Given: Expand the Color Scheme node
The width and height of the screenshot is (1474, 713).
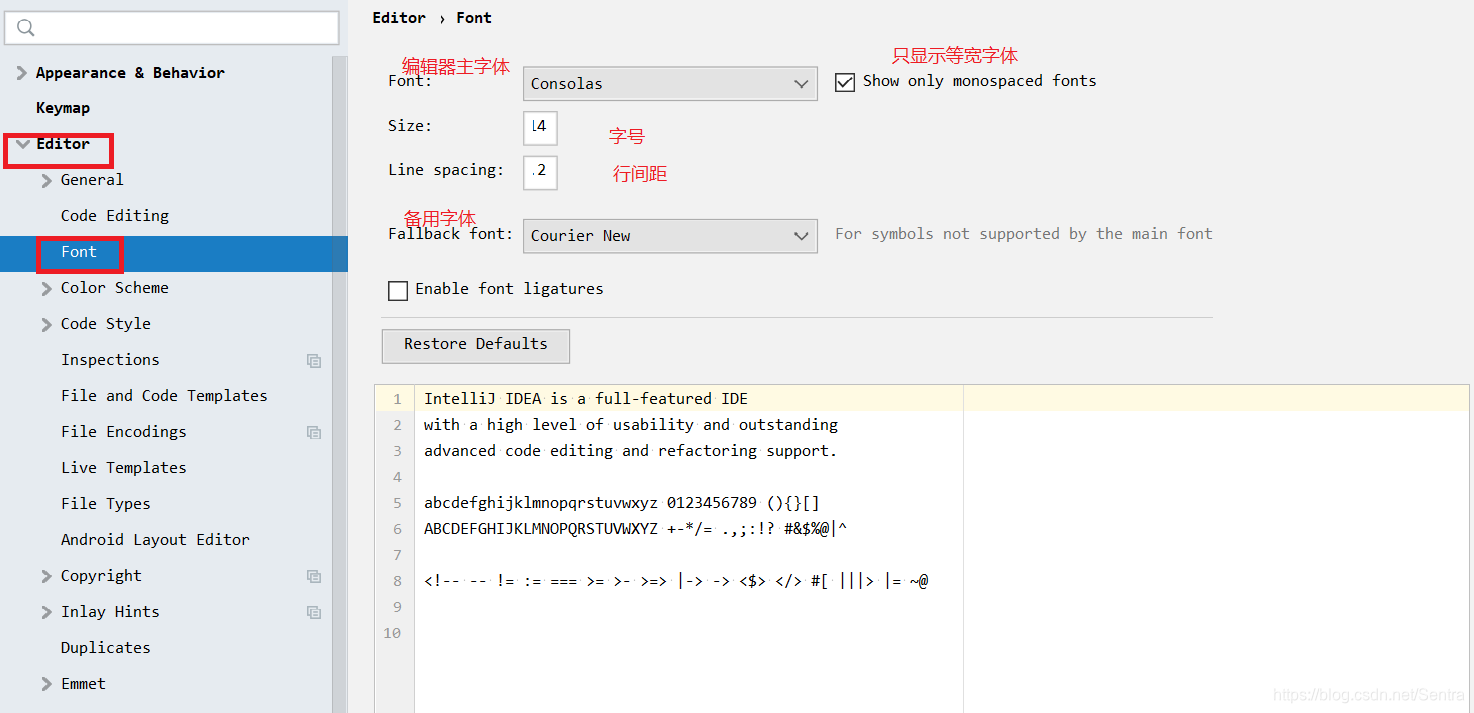Looking at the screenshot, I should pos(46,289).
